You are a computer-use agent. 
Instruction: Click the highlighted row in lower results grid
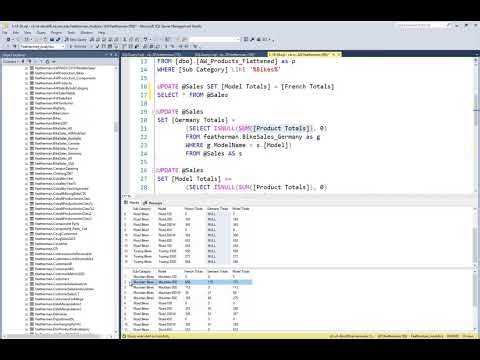click(x=192, y=282)
